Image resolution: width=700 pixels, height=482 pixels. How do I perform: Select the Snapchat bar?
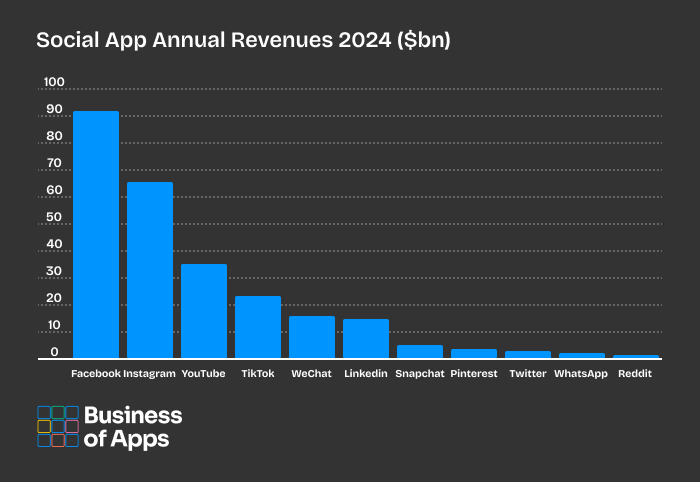420,352
